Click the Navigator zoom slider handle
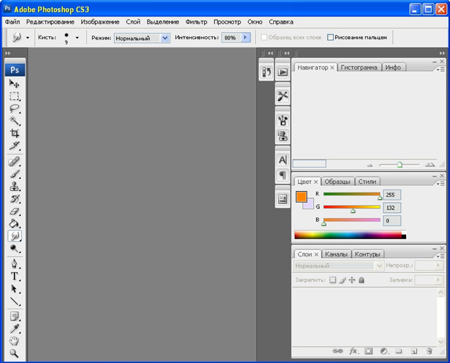The image size is (450, 363). tap(399, 165)
